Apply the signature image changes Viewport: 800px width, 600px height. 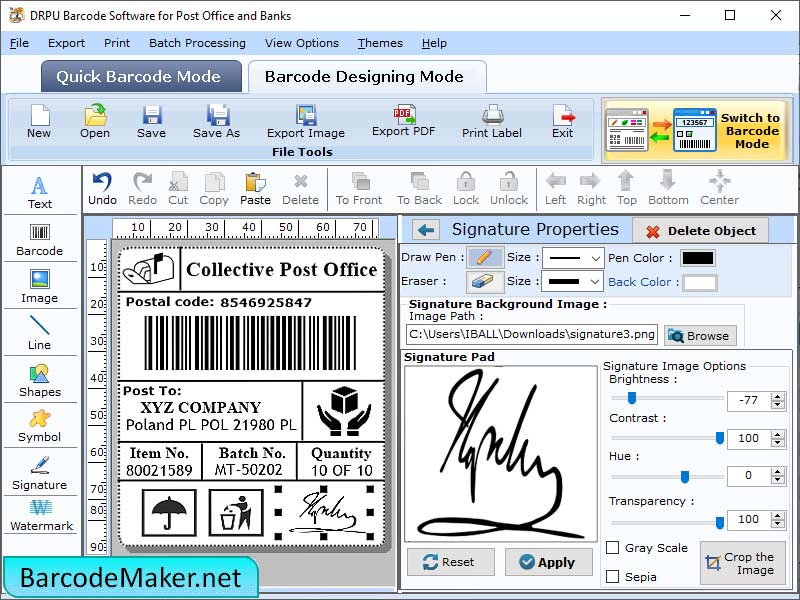548,561
